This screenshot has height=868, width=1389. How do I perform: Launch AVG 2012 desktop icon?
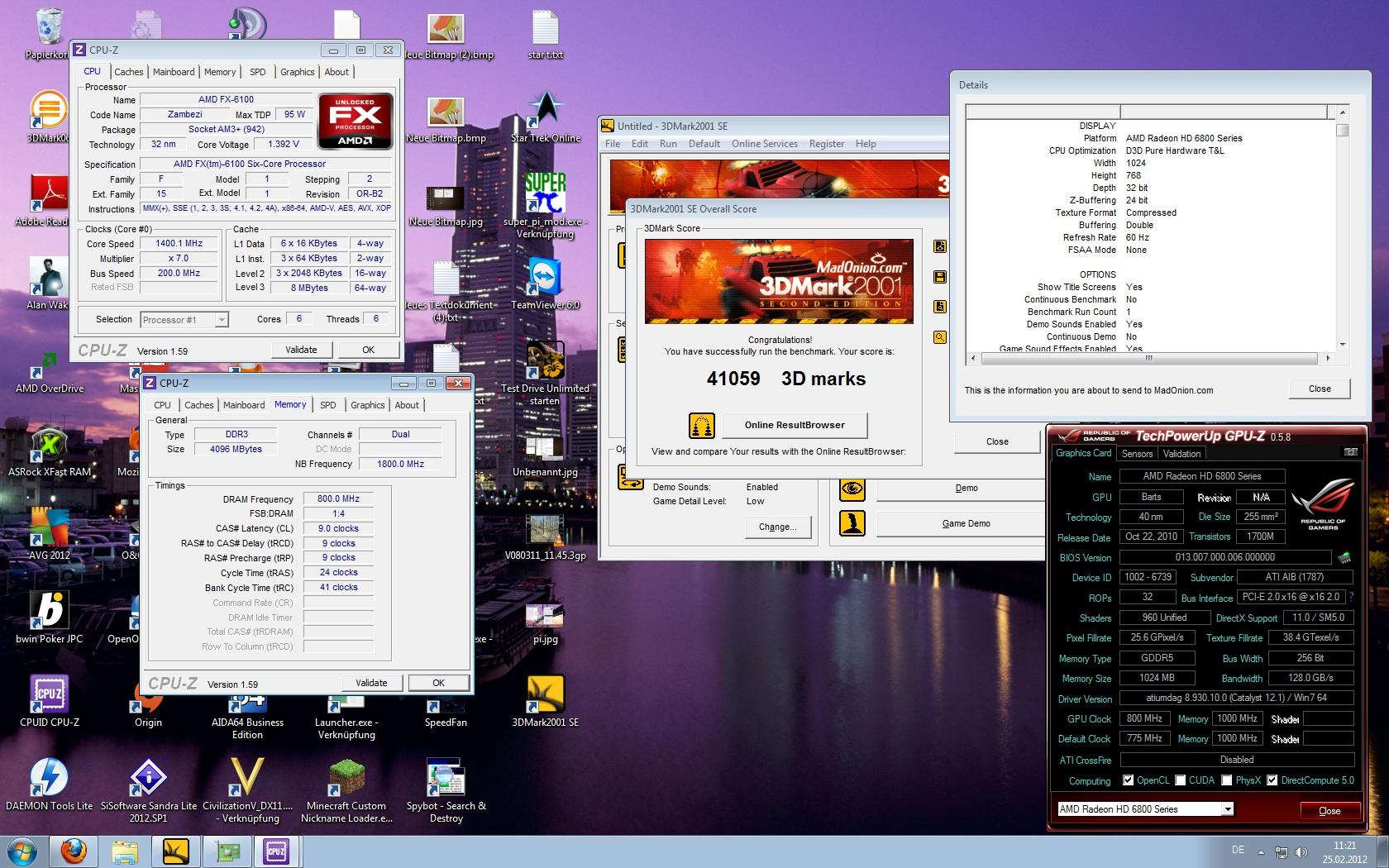(x=50, y=533)
